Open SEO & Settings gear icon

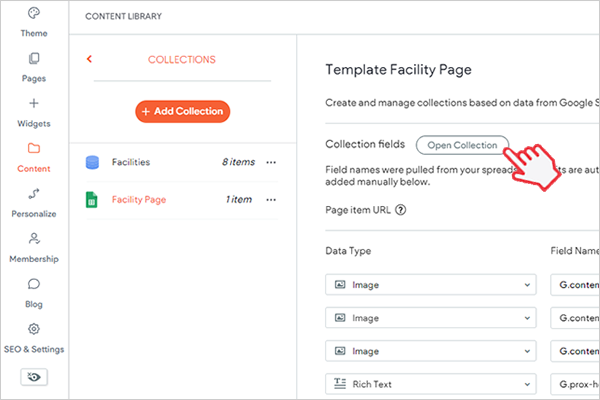coord(34,329)
